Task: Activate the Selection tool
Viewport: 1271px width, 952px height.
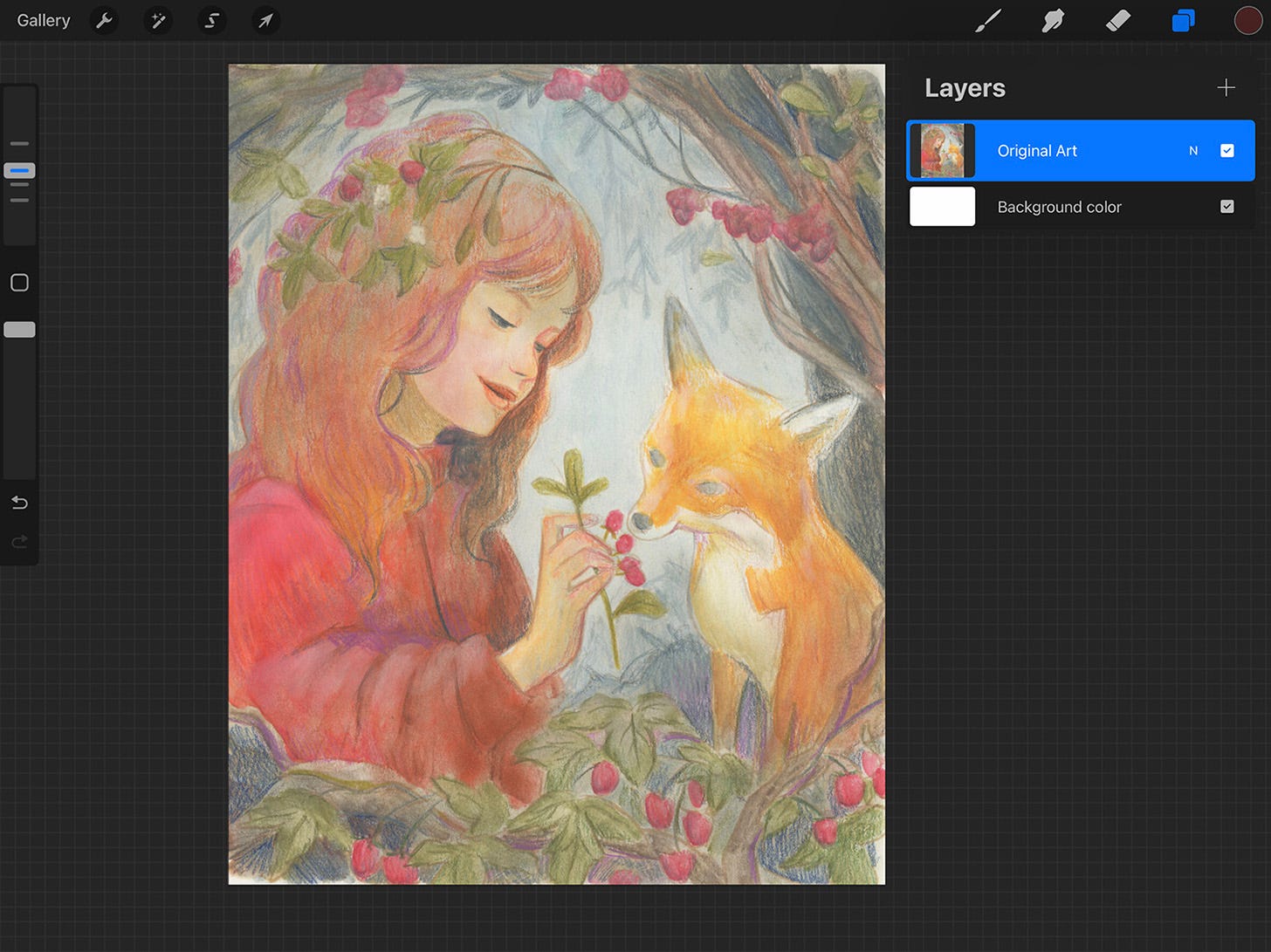Action: point(212,20)
